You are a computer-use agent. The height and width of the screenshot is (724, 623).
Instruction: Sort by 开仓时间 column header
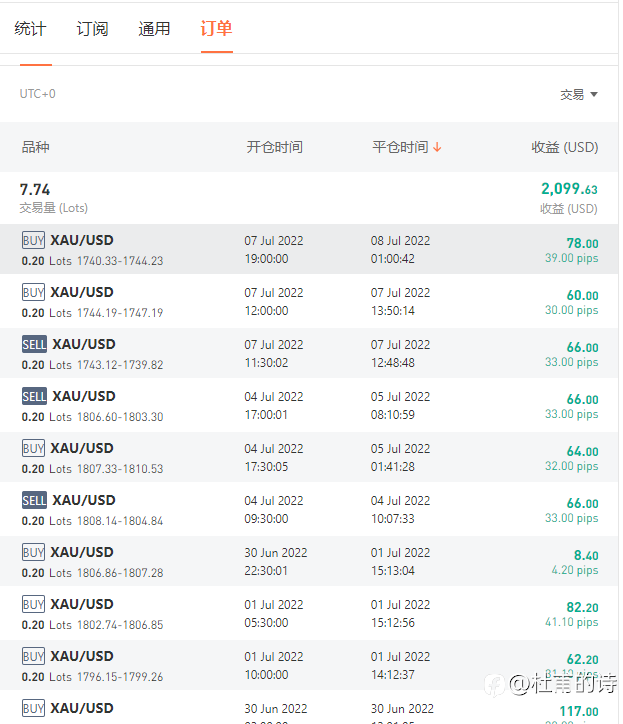[274, 148]
